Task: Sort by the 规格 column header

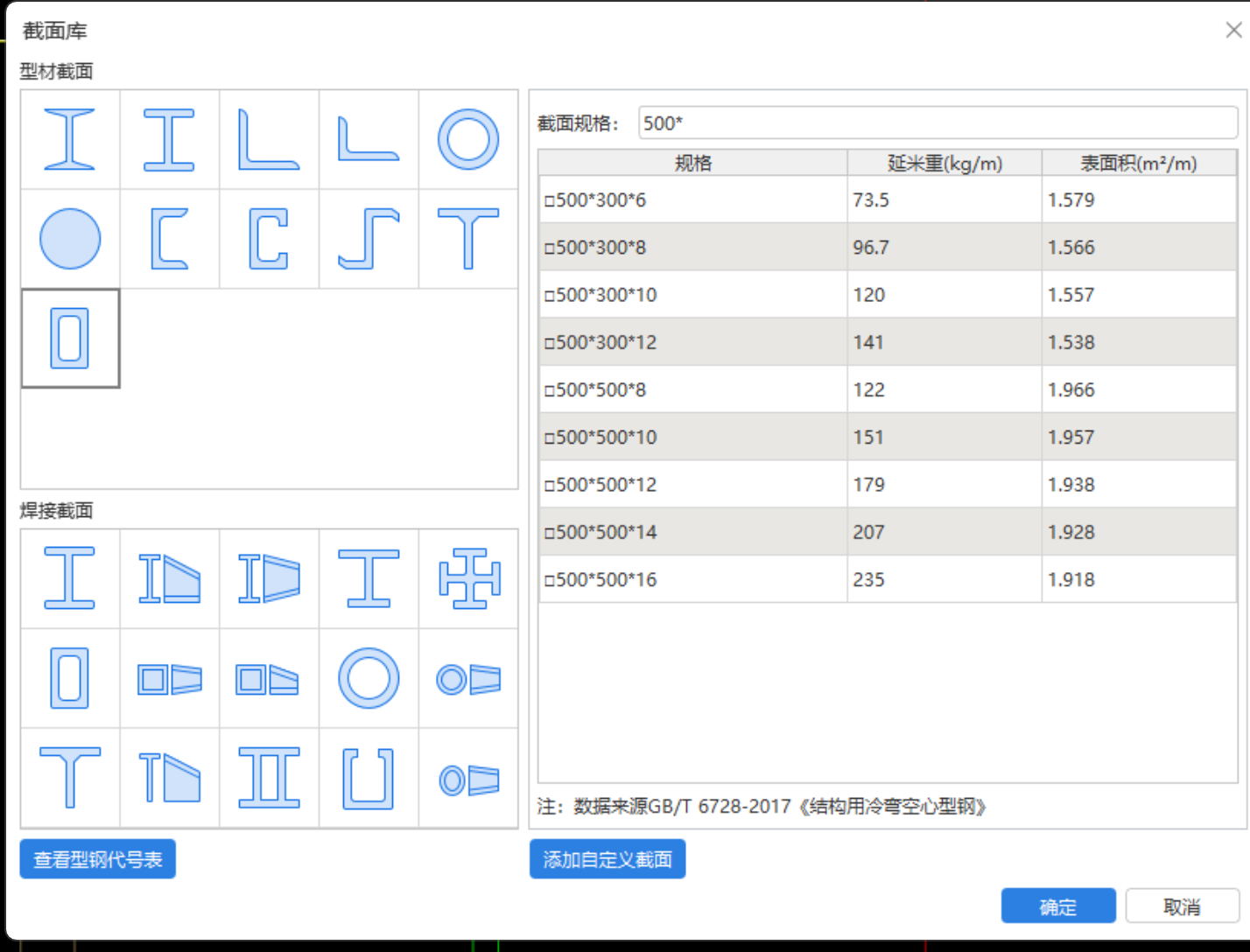Action: 693,163
